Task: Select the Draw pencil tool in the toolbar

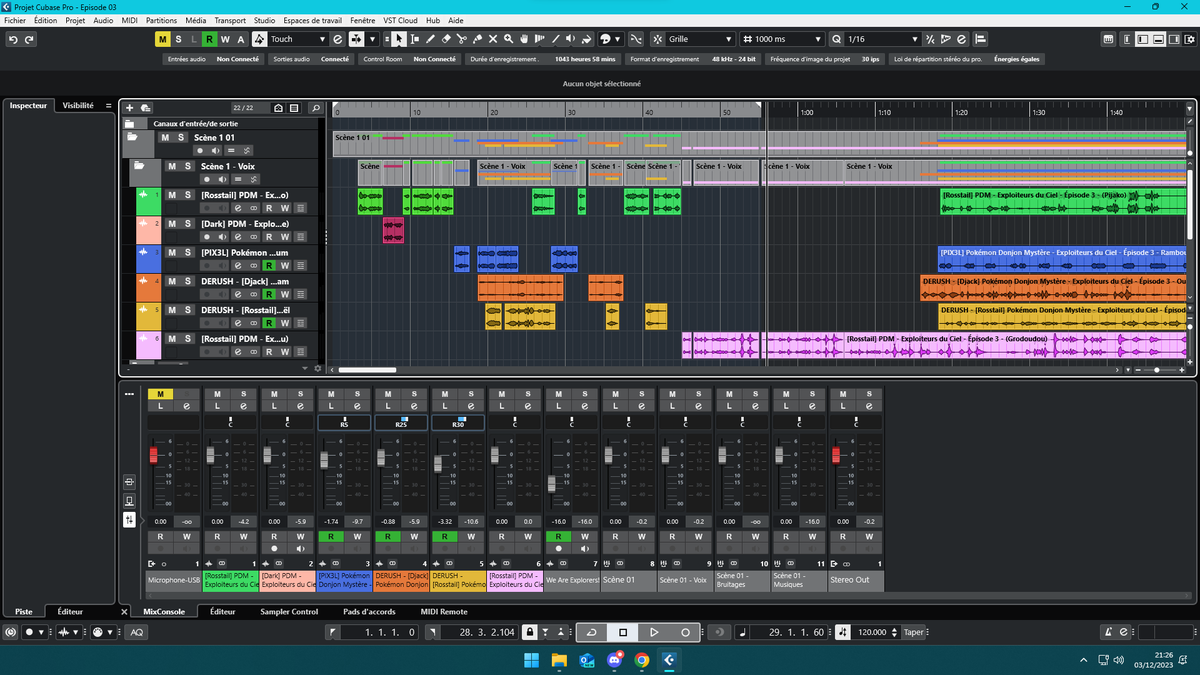Action: [430, 39]
